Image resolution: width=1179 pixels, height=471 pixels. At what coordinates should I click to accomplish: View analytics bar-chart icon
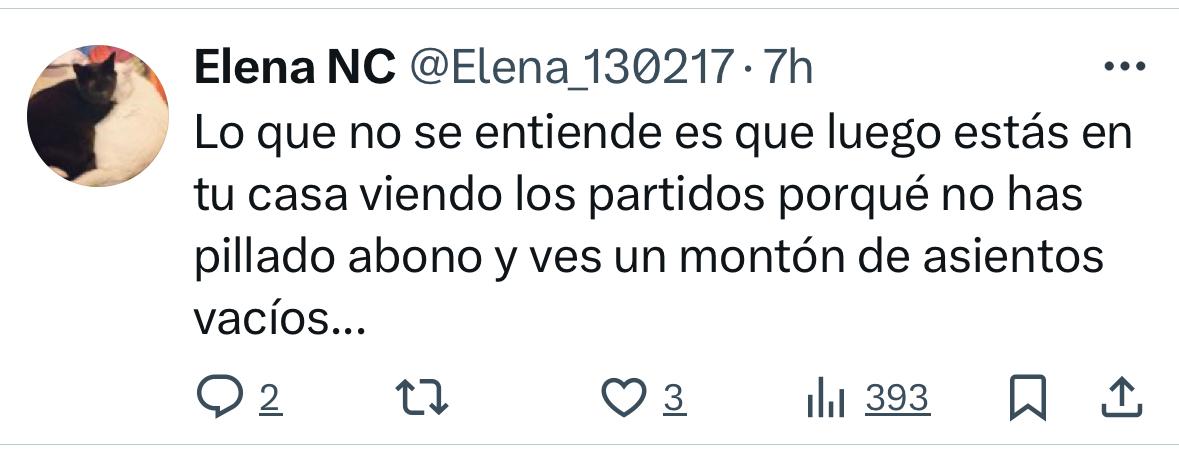(x=826, y=399)
